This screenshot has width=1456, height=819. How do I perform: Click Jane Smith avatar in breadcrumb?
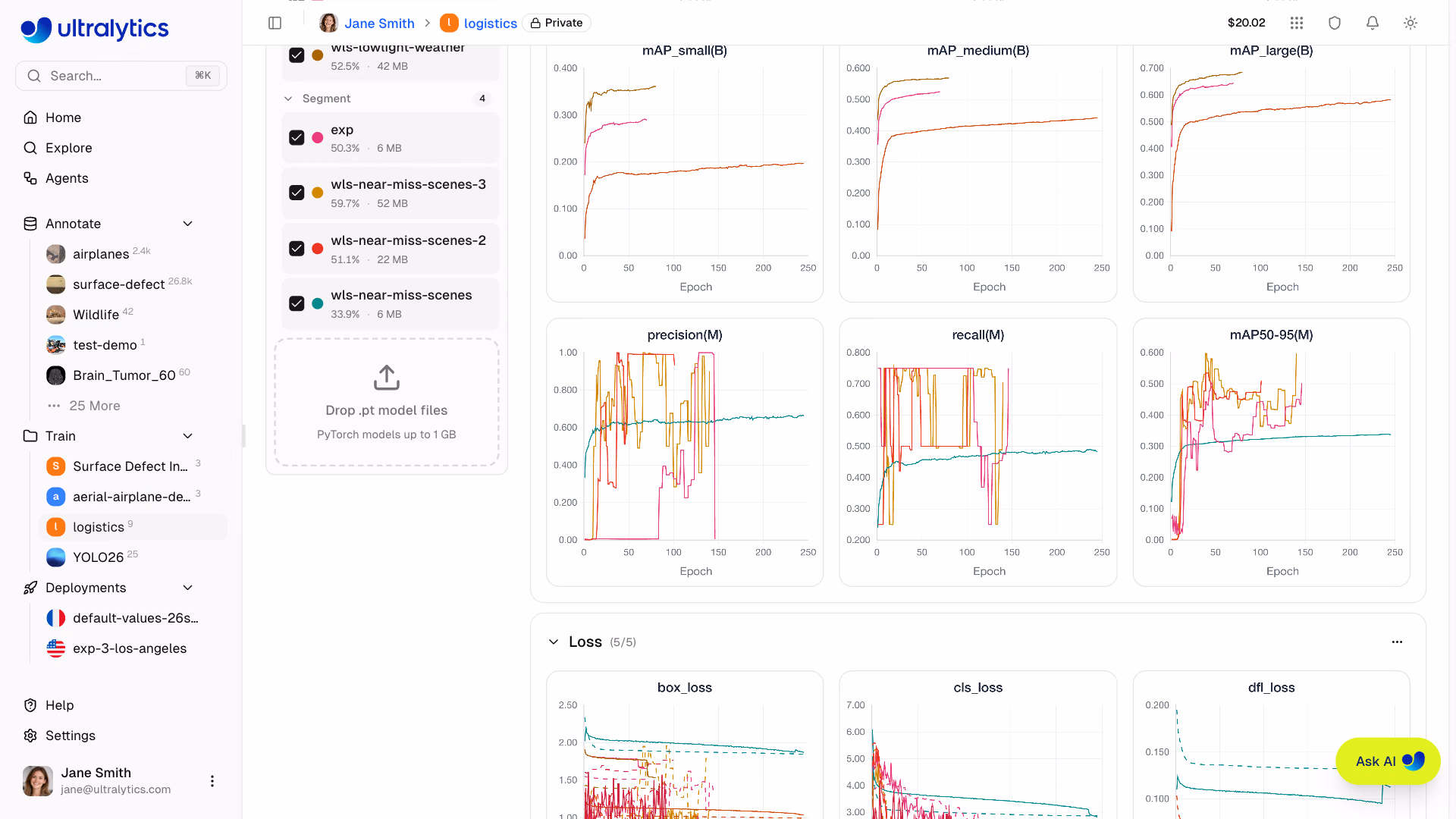pos(328,23)
